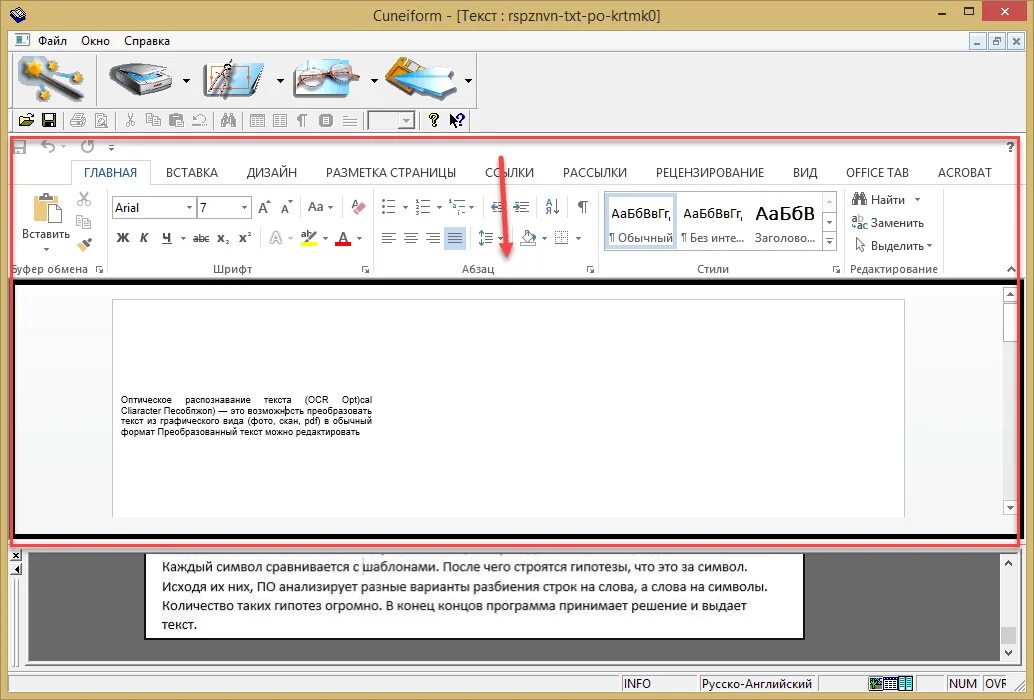
Task: Expand the scanner icon dropdown arrow
Action: coord(186,81)
